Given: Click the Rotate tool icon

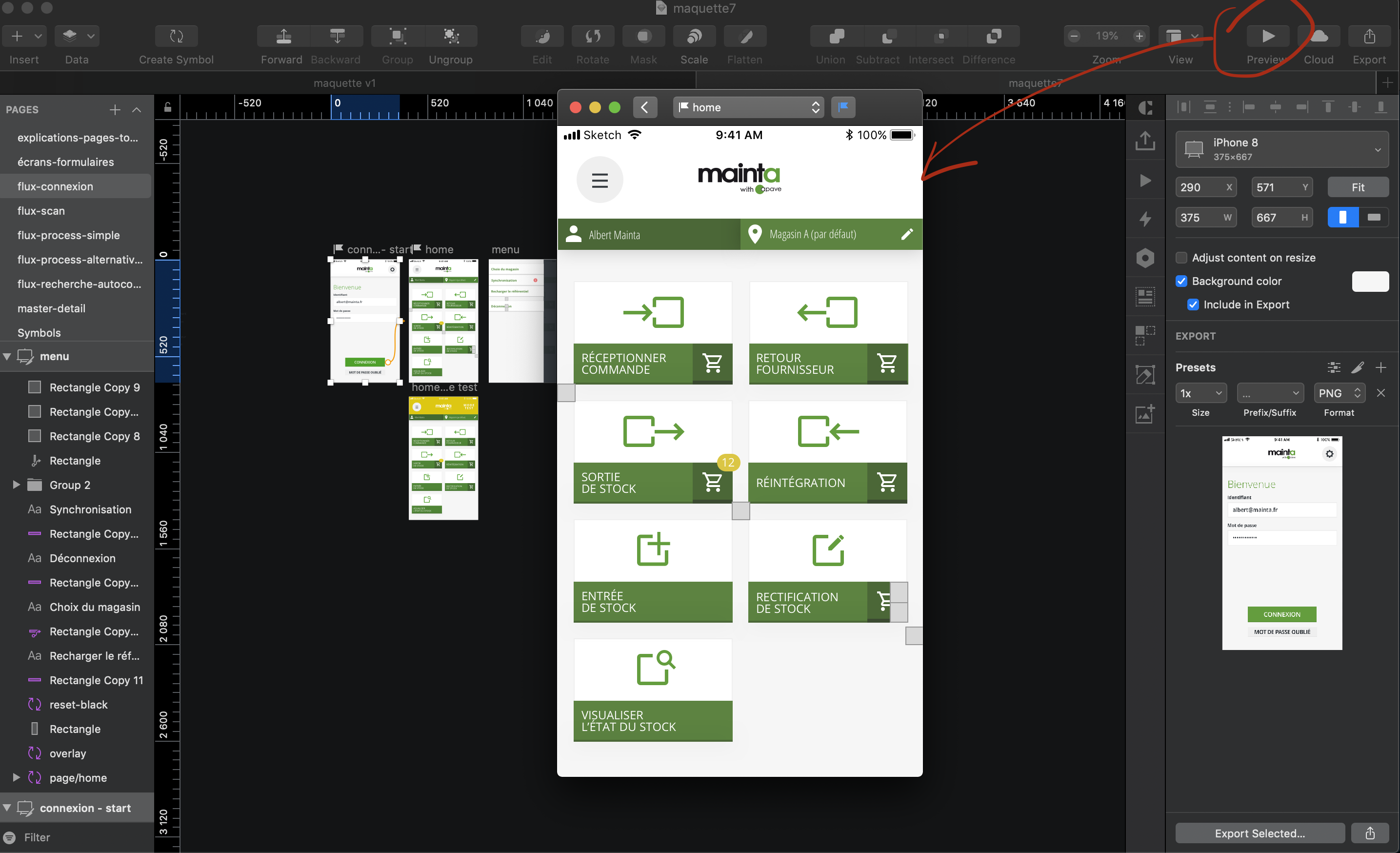Looking at the screenshot, I should 592,36.
